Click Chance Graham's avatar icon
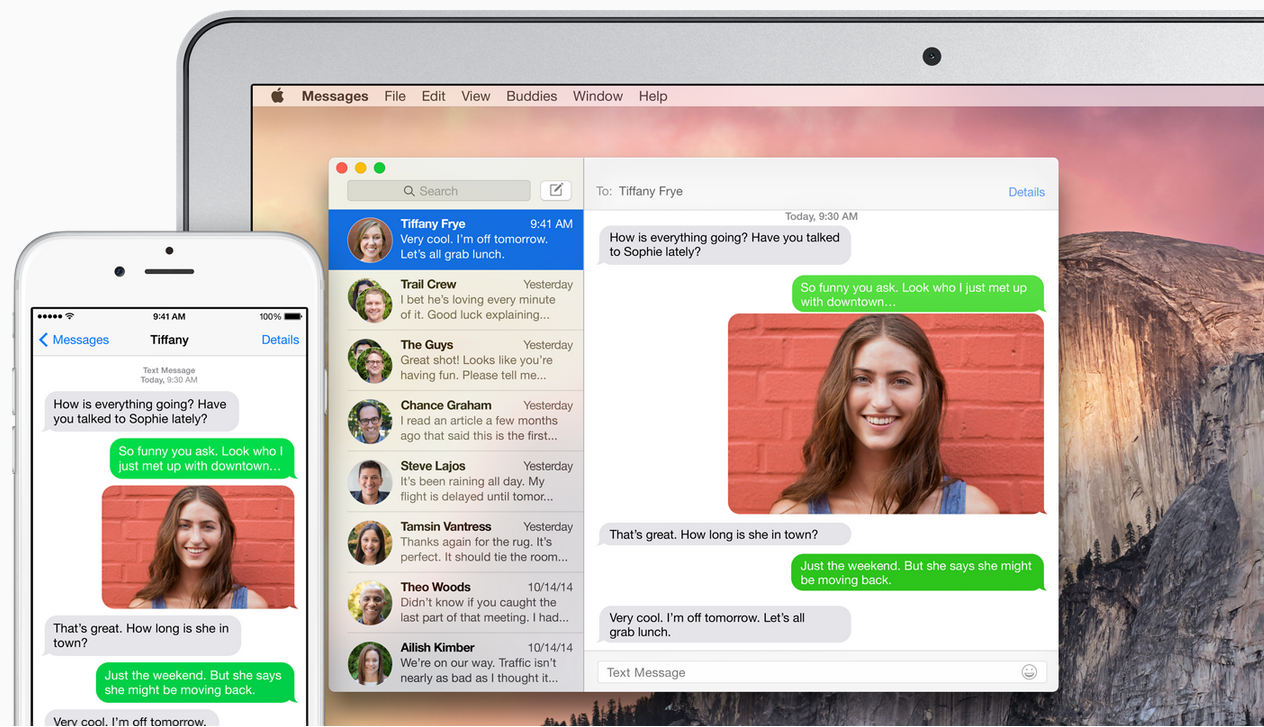Screen dimensions: 1264x727 click(x=369, y=421)
